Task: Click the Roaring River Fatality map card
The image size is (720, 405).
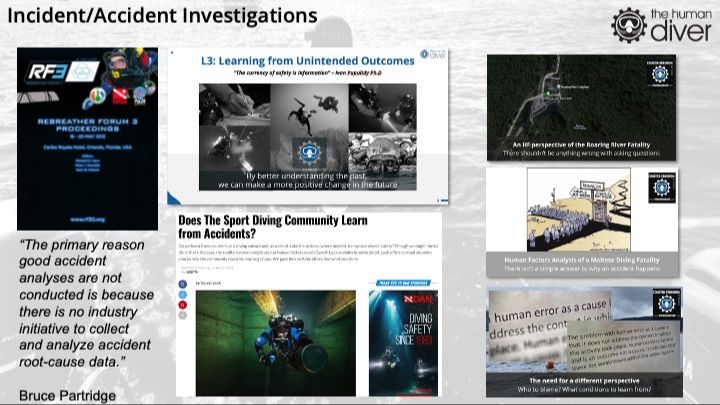Action: pos(581,108)
